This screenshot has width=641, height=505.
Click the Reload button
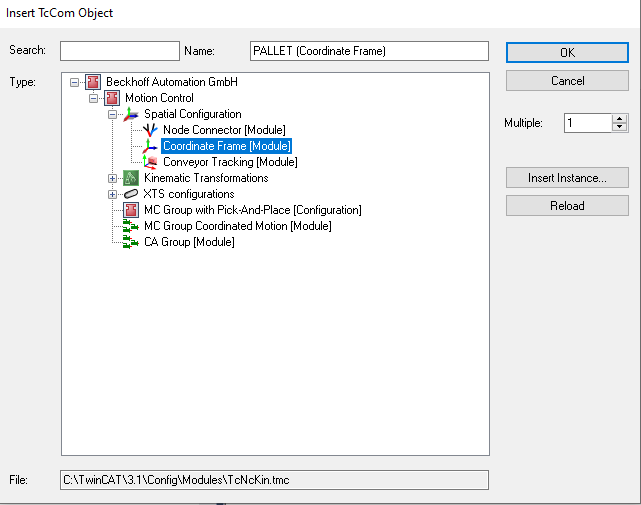click(x=567, y=205)
